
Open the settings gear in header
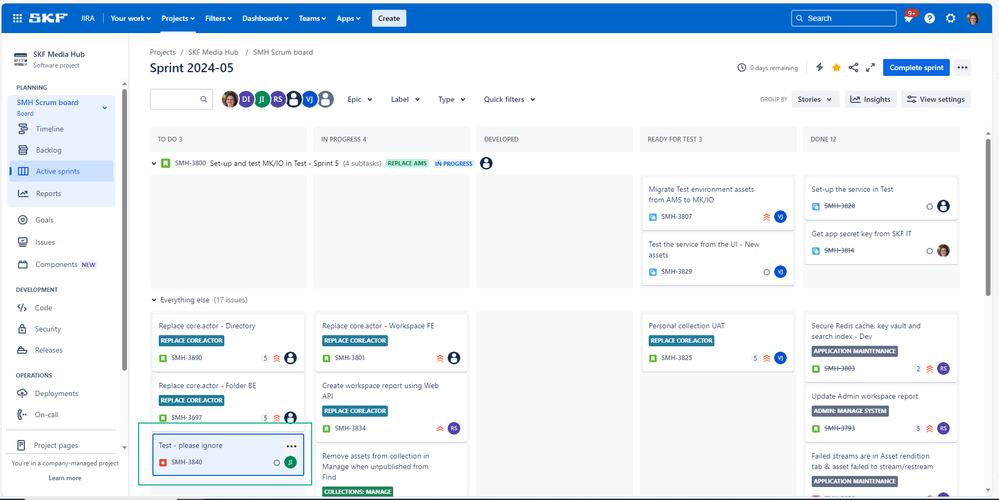951,18
